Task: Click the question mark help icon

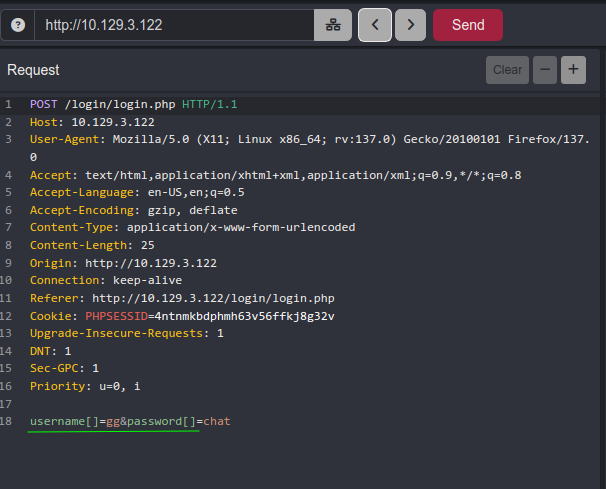Action: (17, 25)
